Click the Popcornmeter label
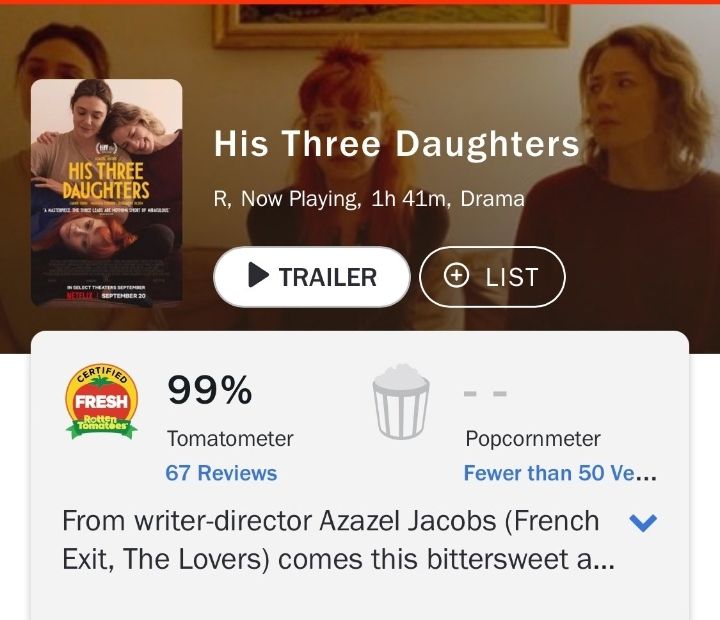The width and height of the screenshot is (720, 620). point(533,439)
